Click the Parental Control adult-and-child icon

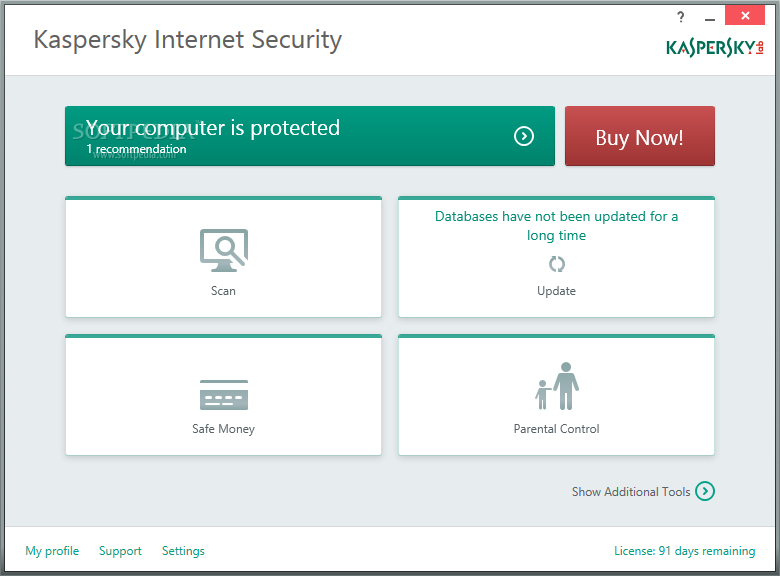(557, 387)
